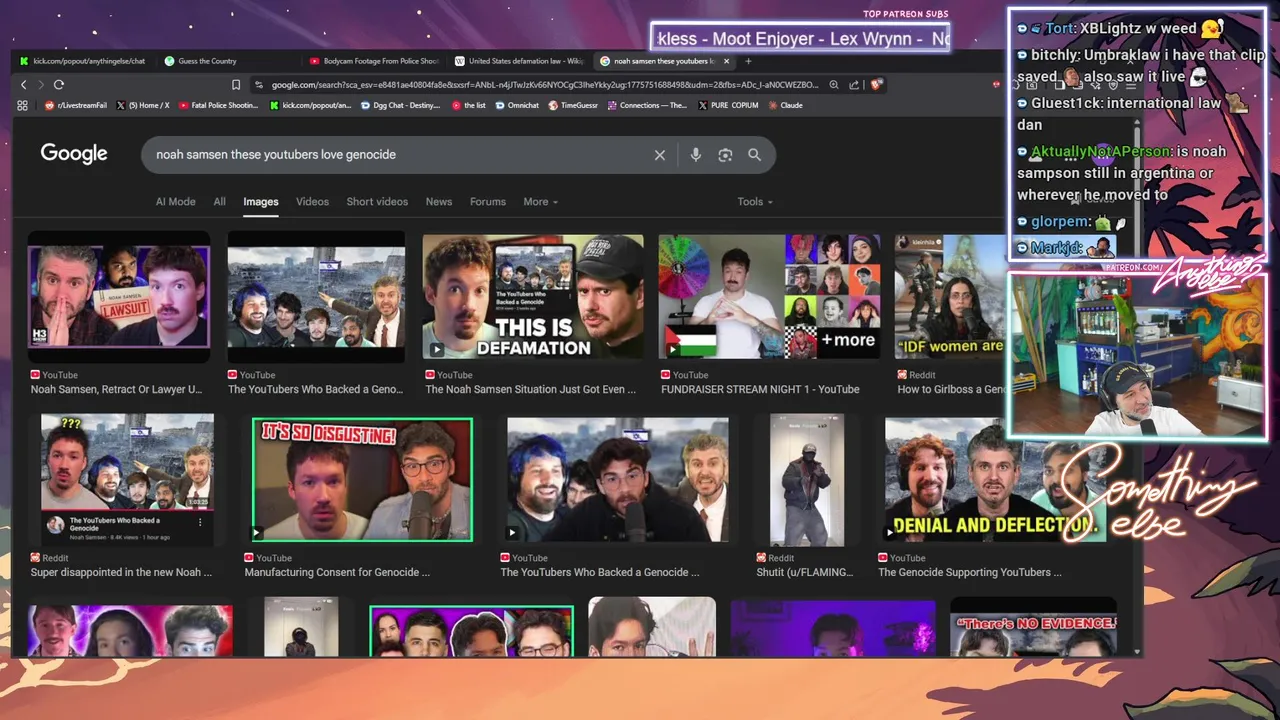This screenshot has width=1280, height=720.
Task: Open 'IDF women are' Reddit image
Action: tap(951, 296)
